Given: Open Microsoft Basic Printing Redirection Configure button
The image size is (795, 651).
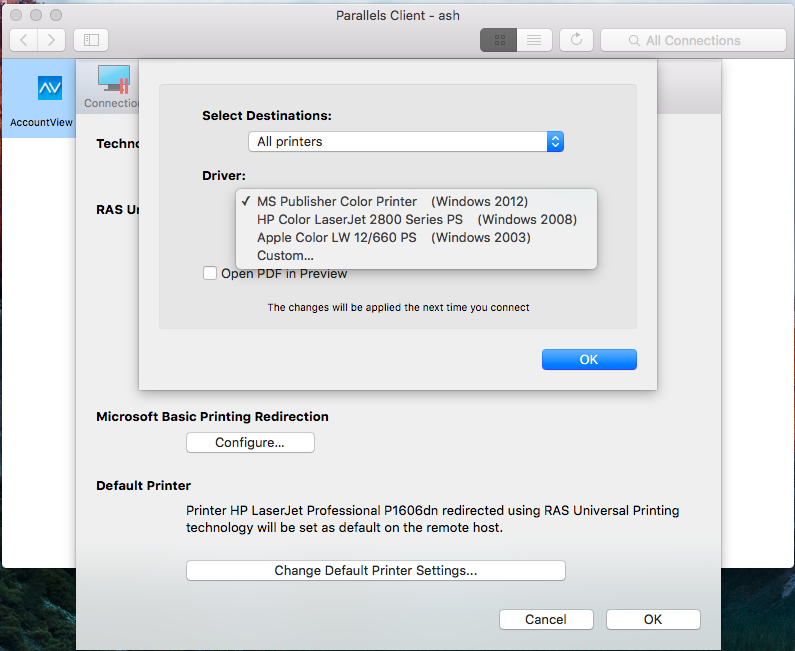Looking at the screenshot, I should click(250, 443).
